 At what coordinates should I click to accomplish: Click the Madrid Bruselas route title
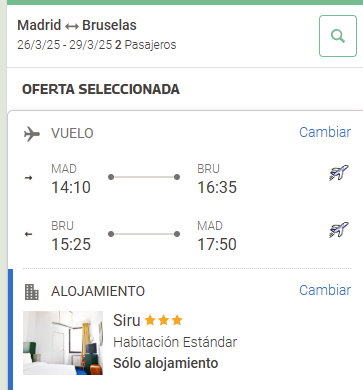pos(77,25)
